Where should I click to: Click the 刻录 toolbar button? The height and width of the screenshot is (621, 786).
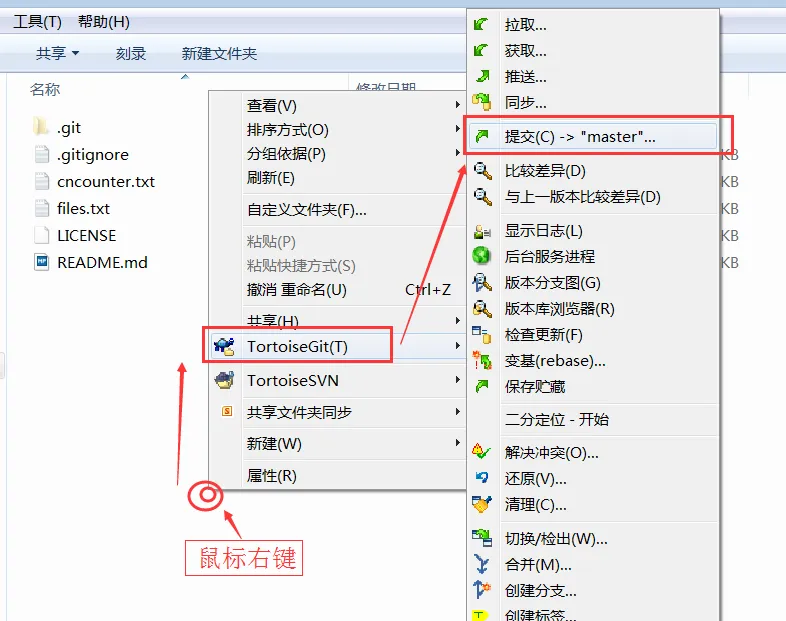(131, 53)
